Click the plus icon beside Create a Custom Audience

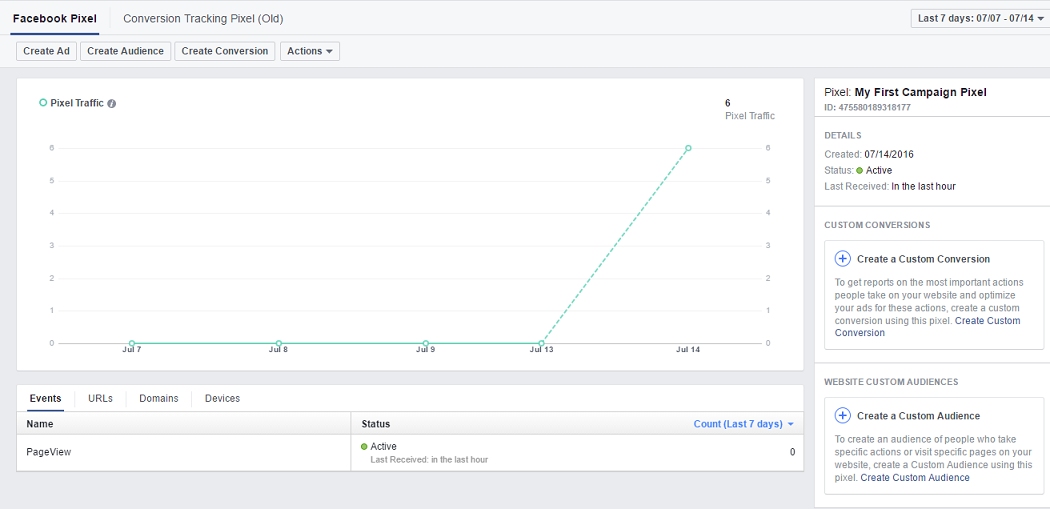[x=842, y=415]
